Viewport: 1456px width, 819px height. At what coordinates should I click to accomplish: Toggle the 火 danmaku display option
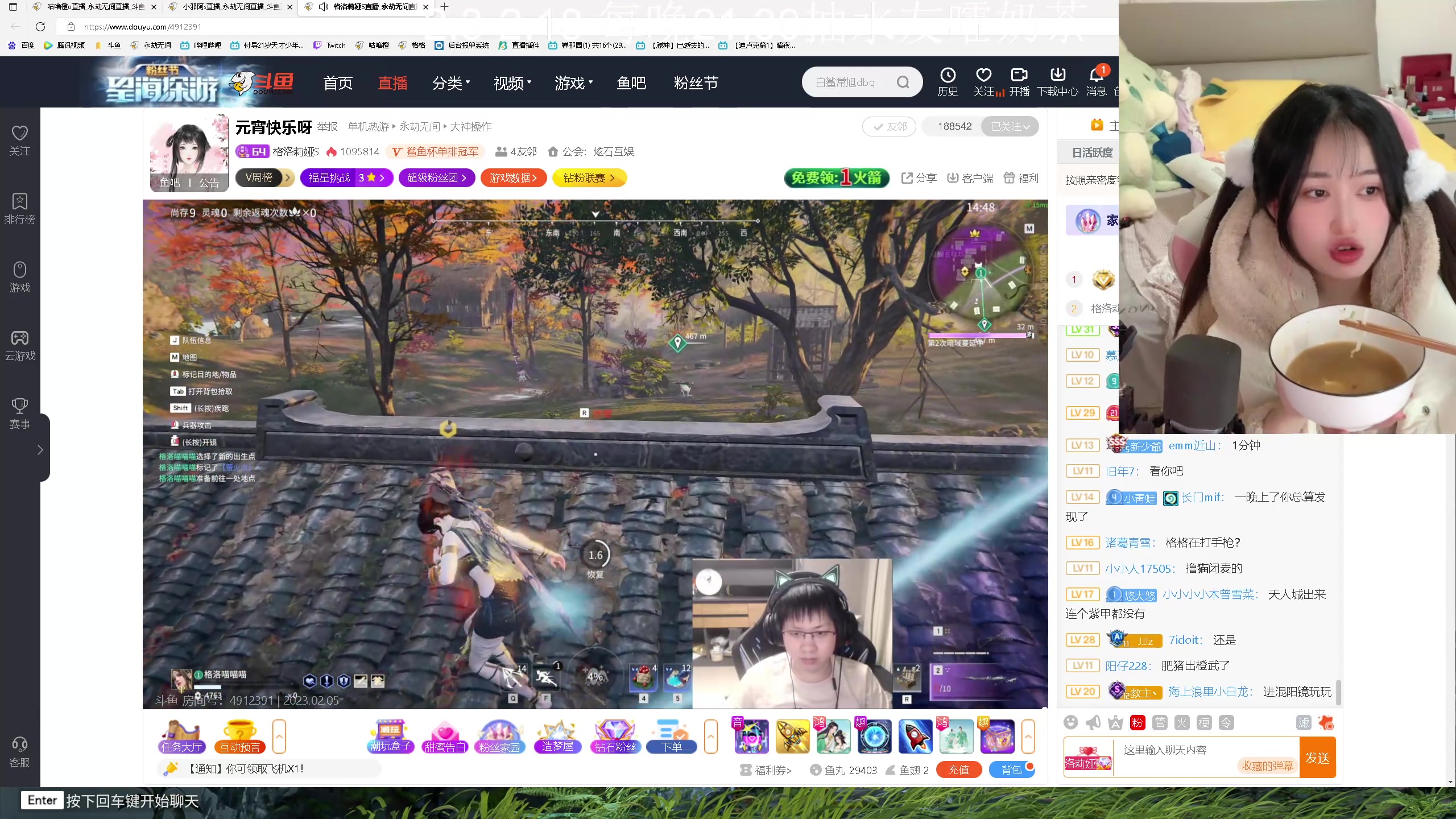[1182, 722]
